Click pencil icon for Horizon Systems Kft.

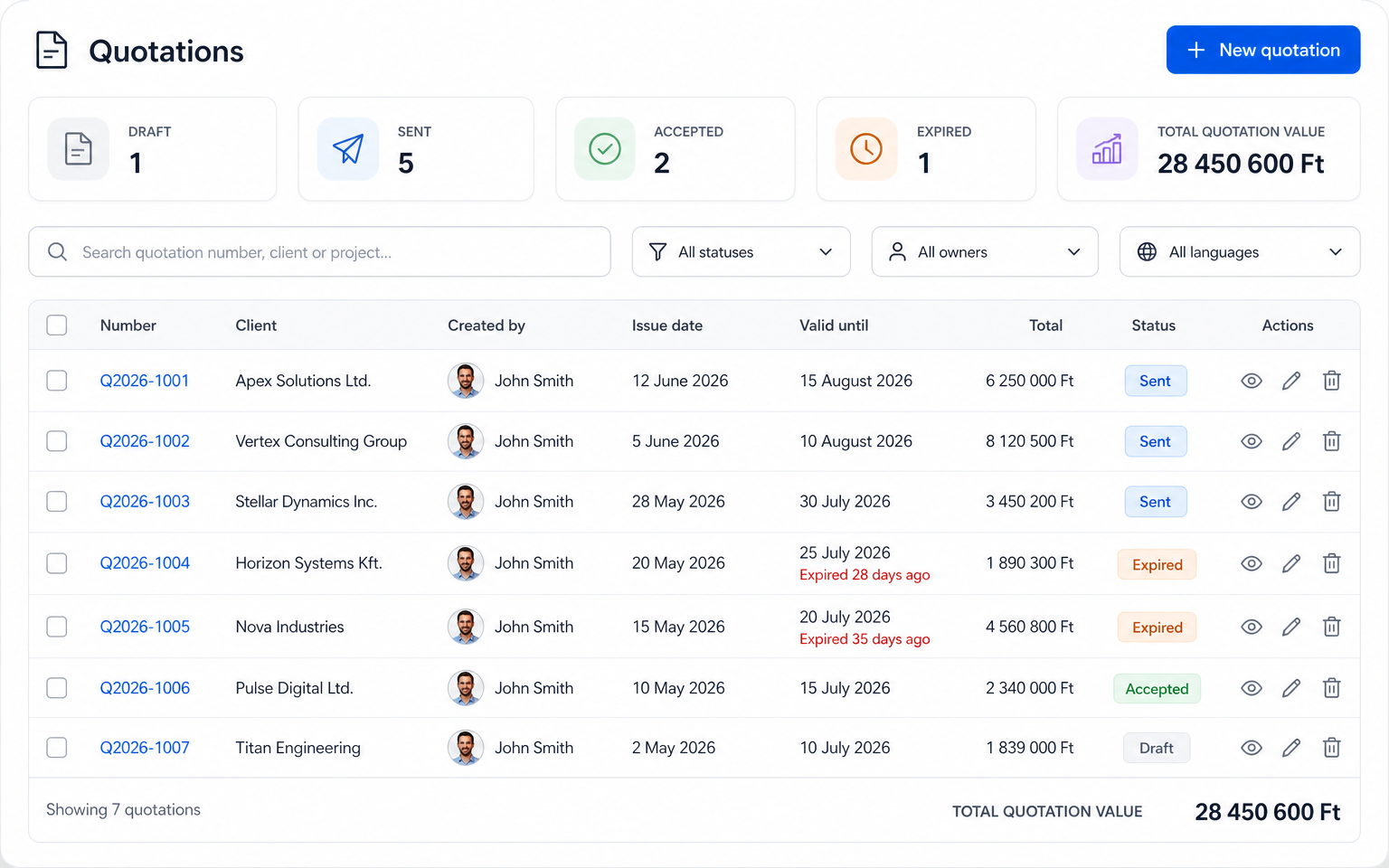point(1291,563)
